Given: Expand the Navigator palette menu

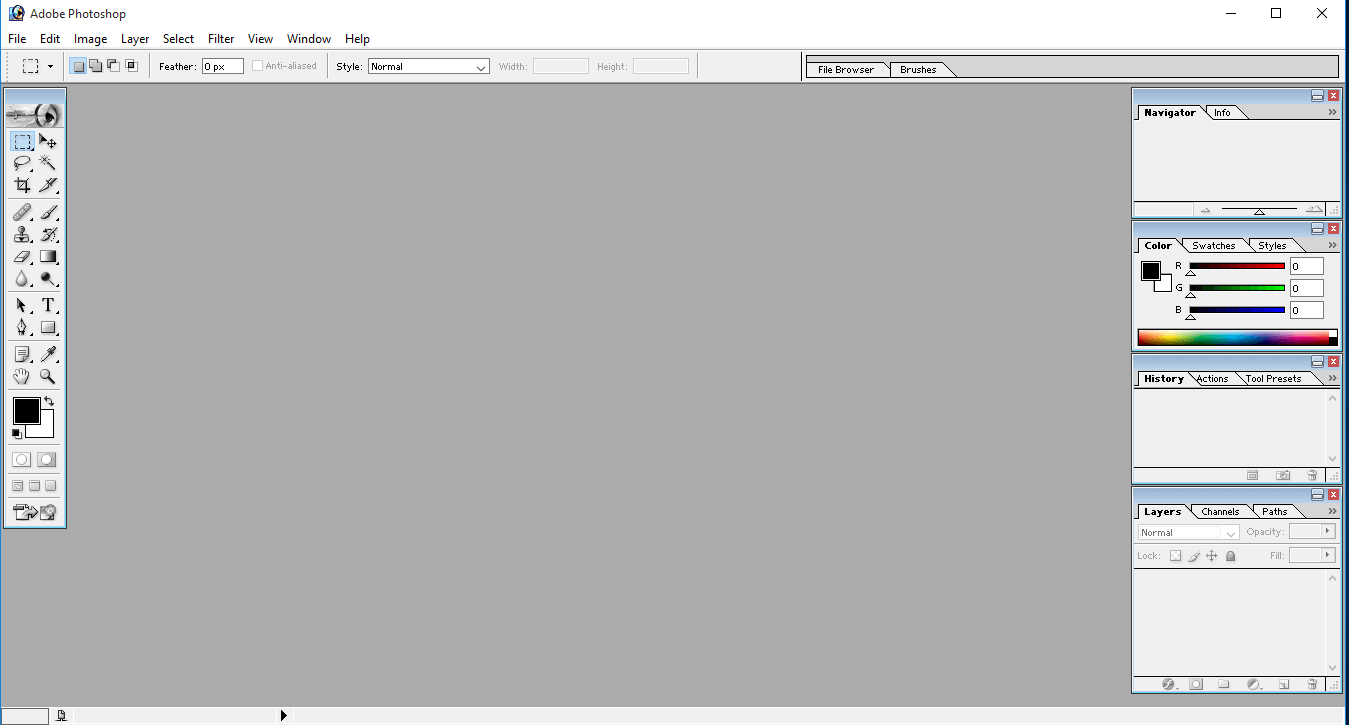Looking at the screenshot, I should [x=1330, y=112].
